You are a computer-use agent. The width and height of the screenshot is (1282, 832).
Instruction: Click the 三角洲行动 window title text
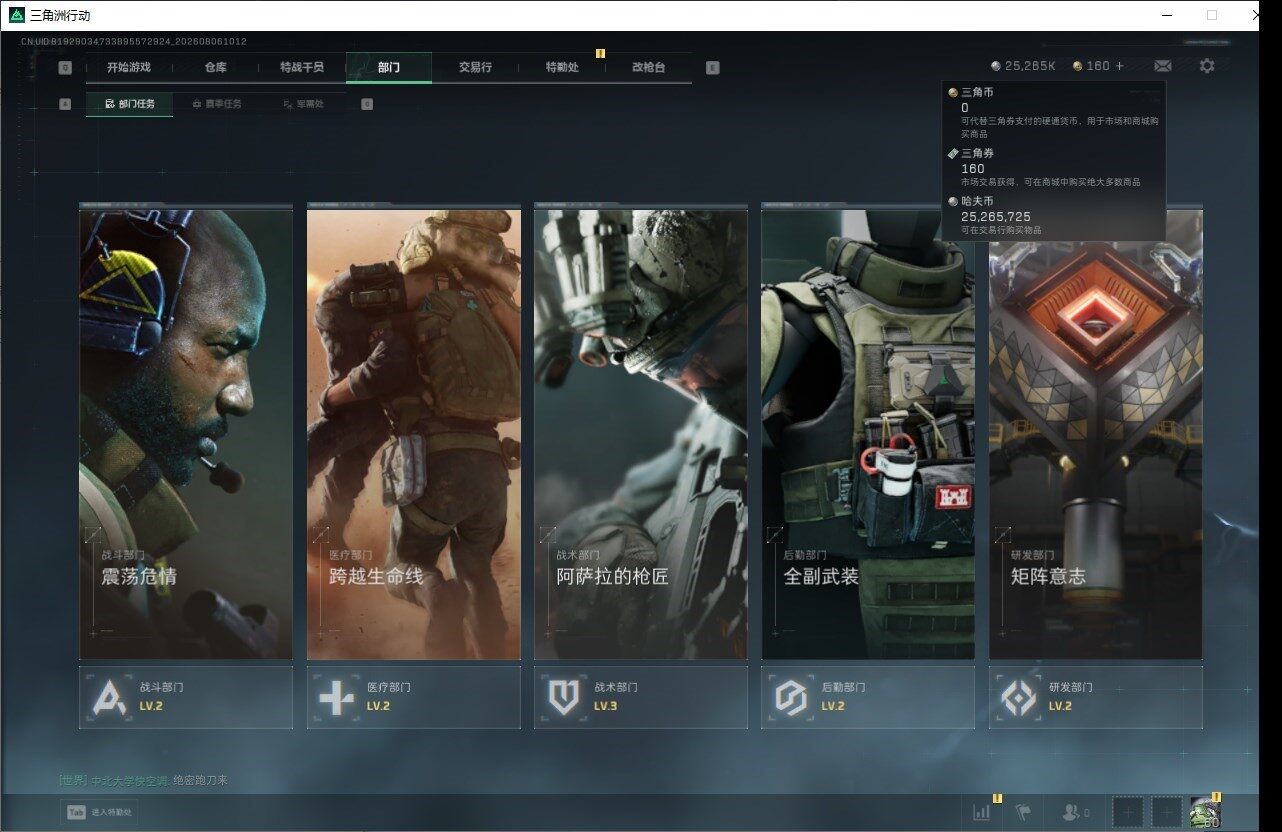click(x=61, y=15)
